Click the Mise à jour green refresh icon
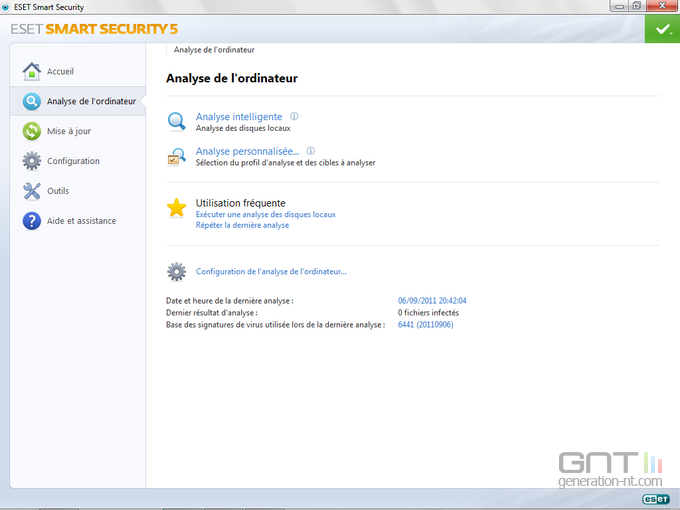680x510 pixels. [x=32, y=131]
